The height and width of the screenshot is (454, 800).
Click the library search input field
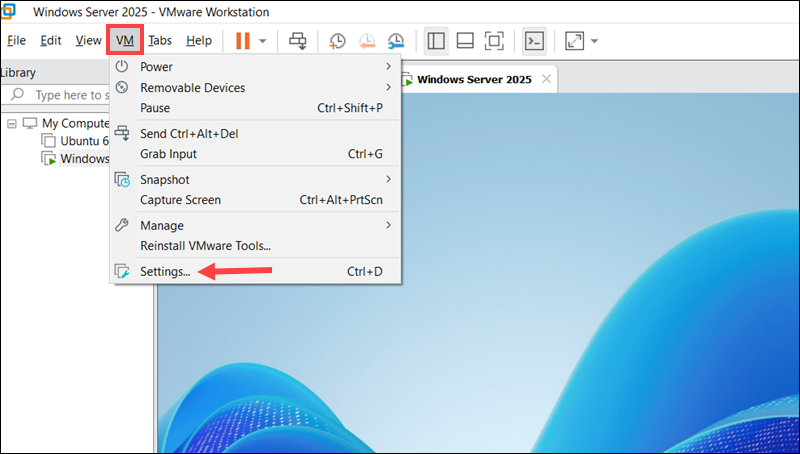[x=70, y=95]
